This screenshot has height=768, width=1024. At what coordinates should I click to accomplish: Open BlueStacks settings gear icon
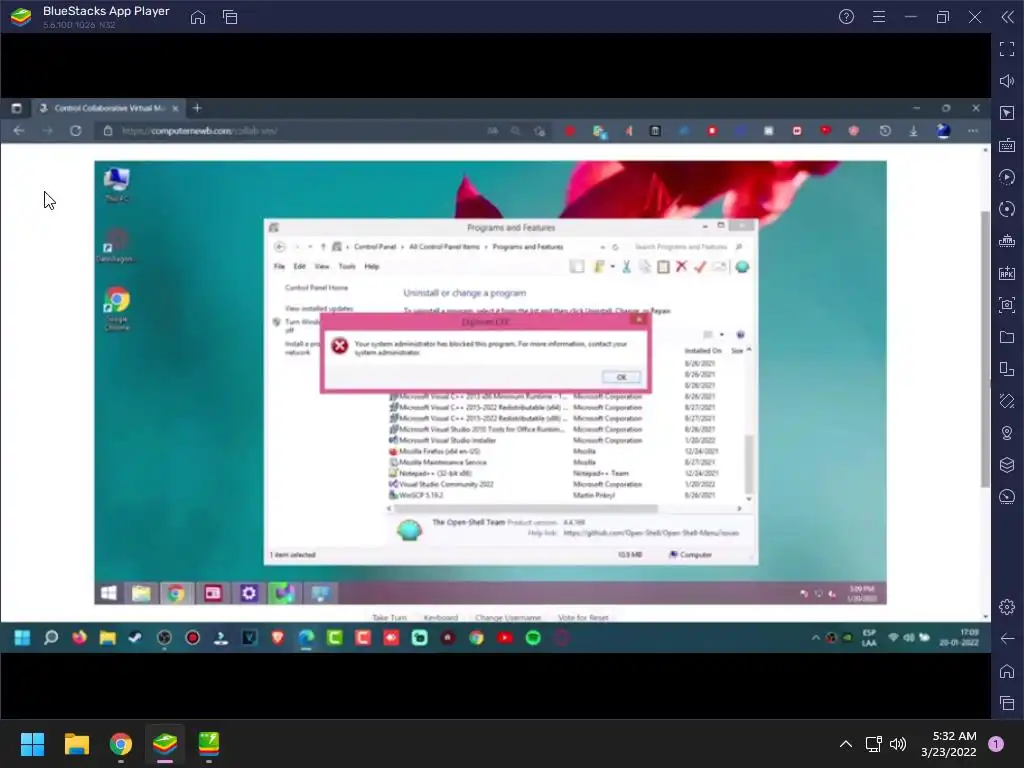(1006, 607)
